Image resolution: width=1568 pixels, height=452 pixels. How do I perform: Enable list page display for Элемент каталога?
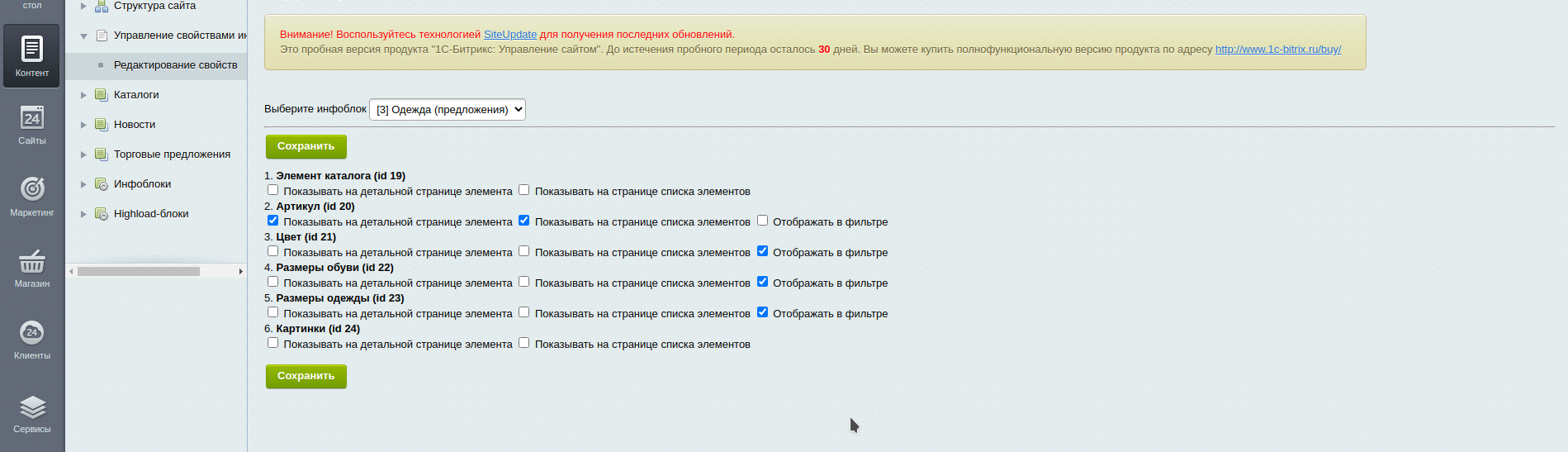(x=523, y=190)
